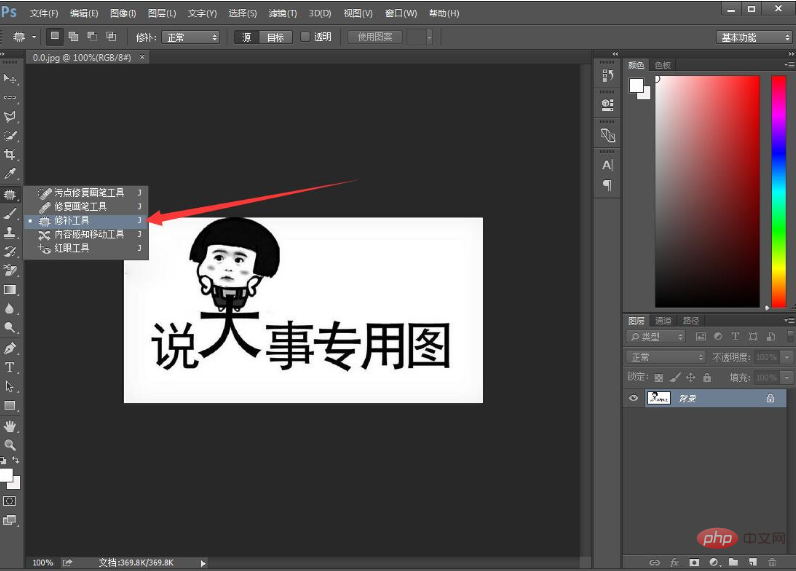This screenshot has height=571, width=796.
Task: Open the 滤镜(T) menu
Action: (x=282, y=13)
